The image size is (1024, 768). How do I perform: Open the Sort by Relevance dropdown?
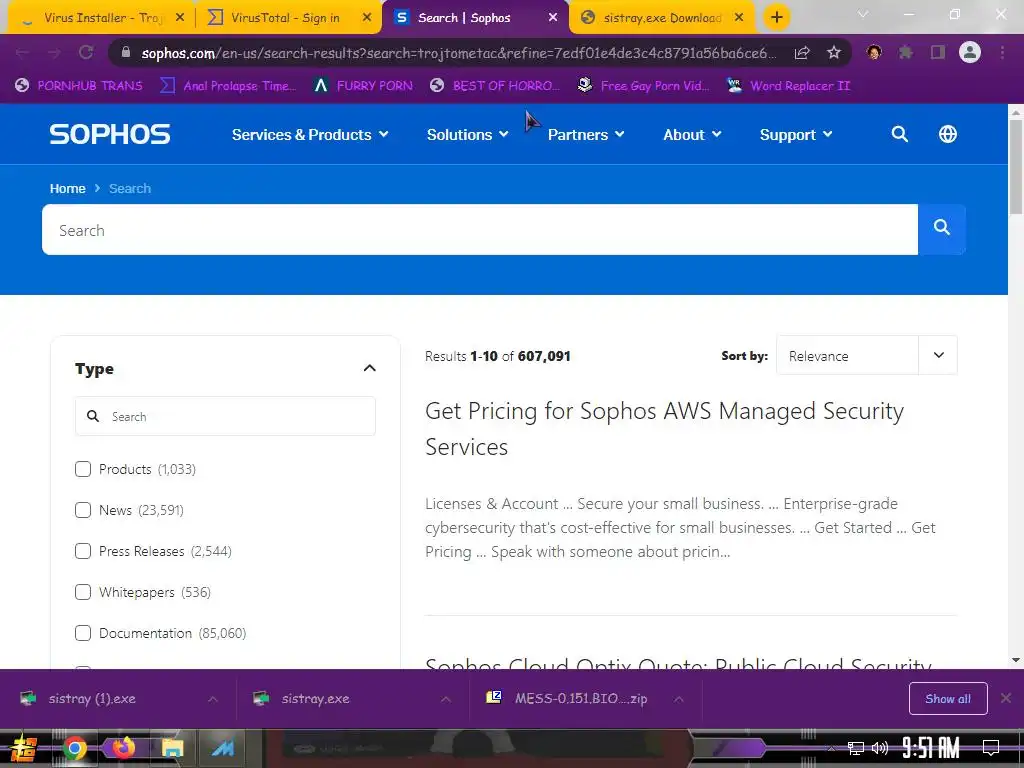(866, 355)
